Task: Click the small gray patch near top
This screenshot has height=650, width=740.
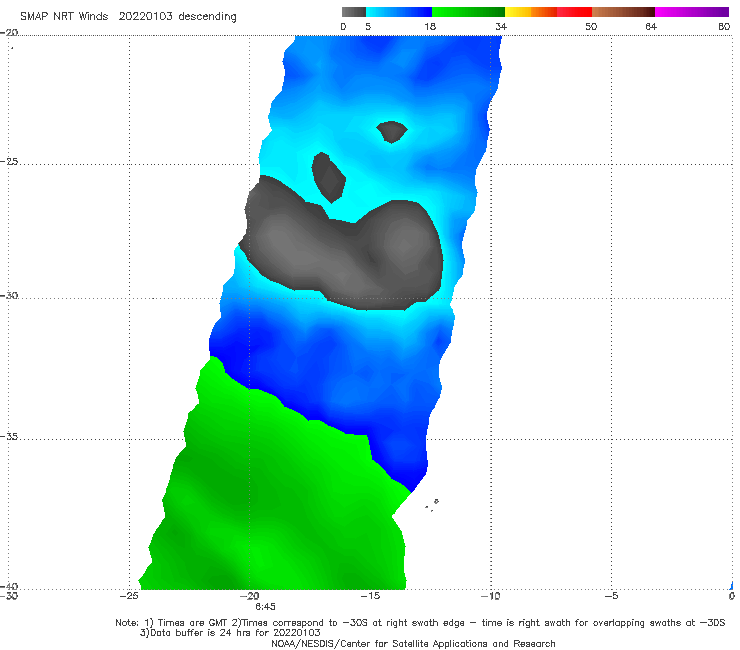Action: coord(392,131)
